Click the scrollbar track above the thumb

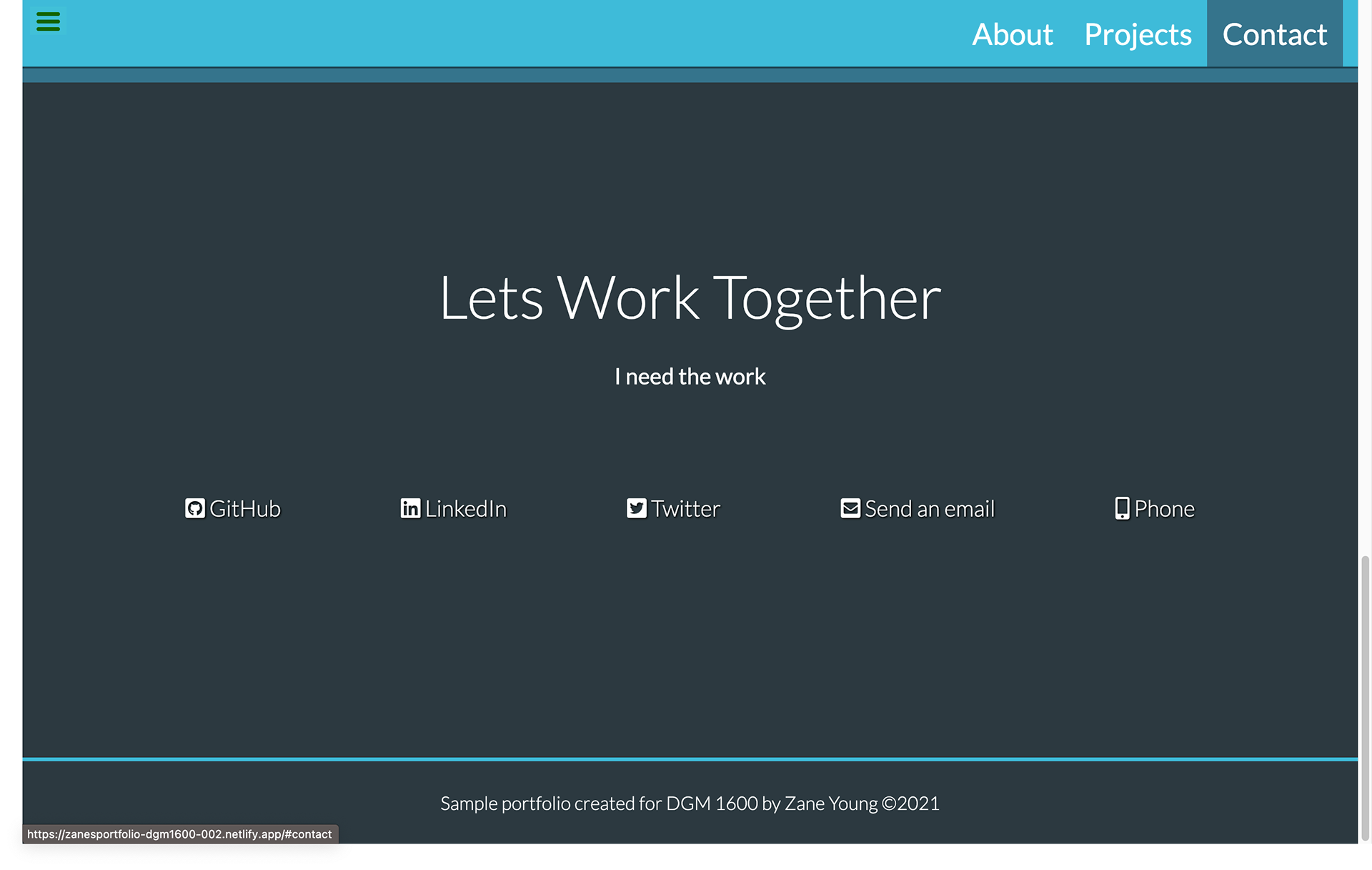click(1365, 286)
